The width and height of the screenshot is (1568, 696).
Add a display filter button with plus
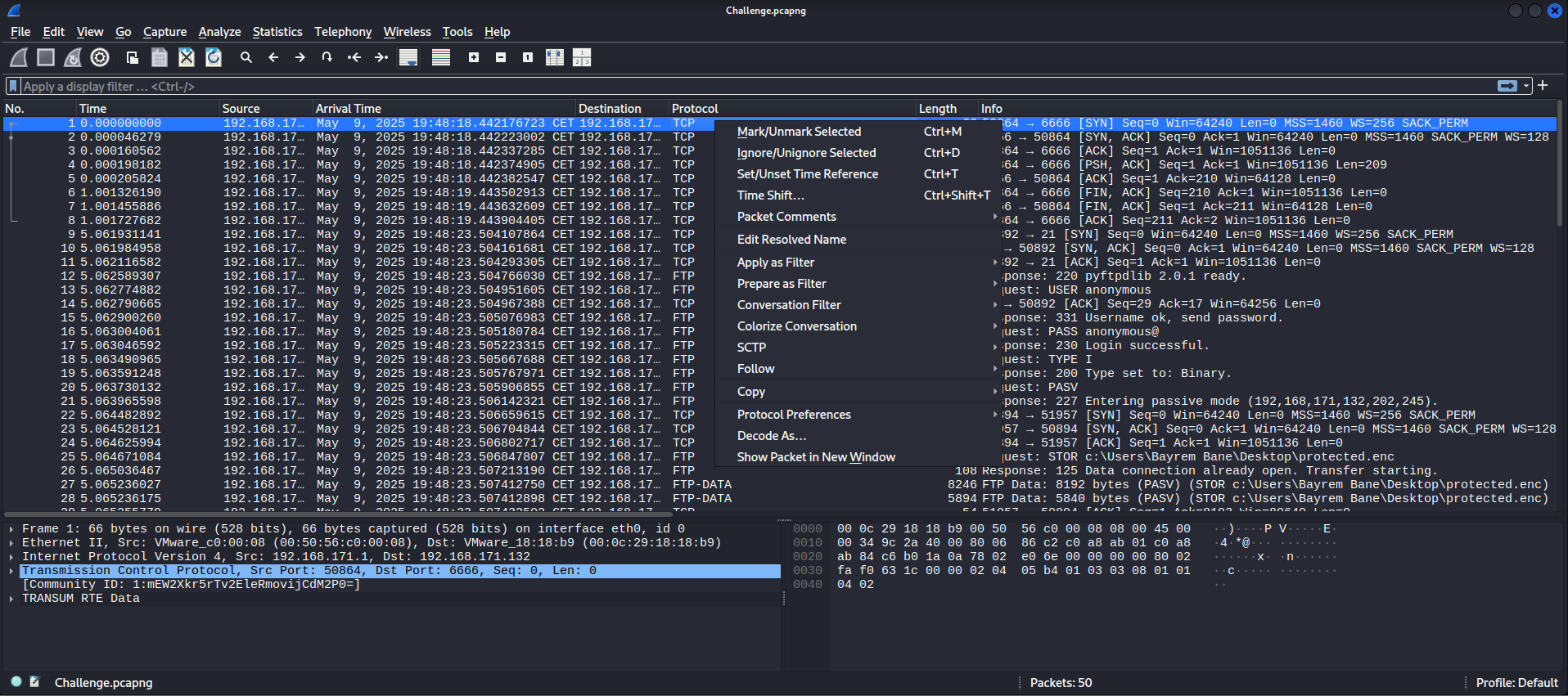click(1543, 85)
